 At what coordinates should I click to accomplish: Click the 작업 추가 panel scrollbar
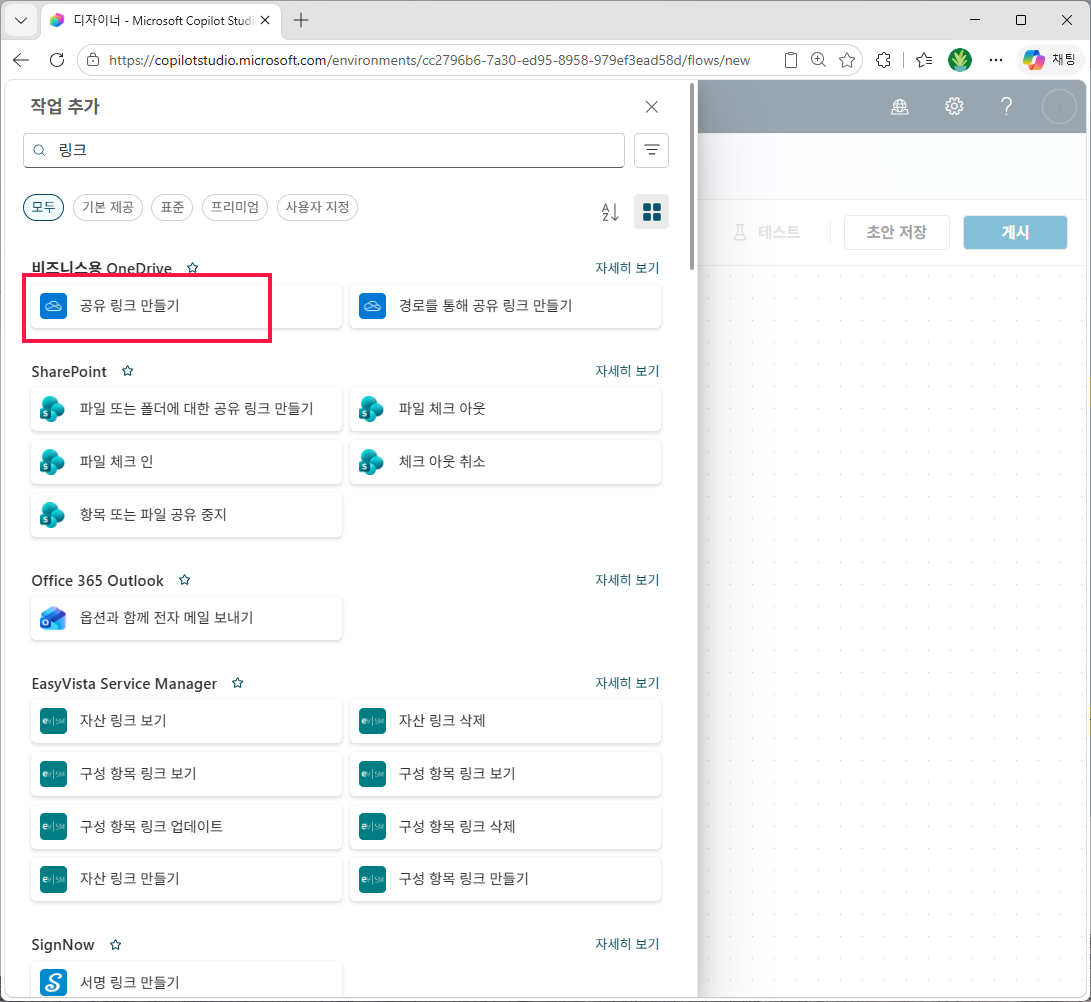[x=692, y=176]
